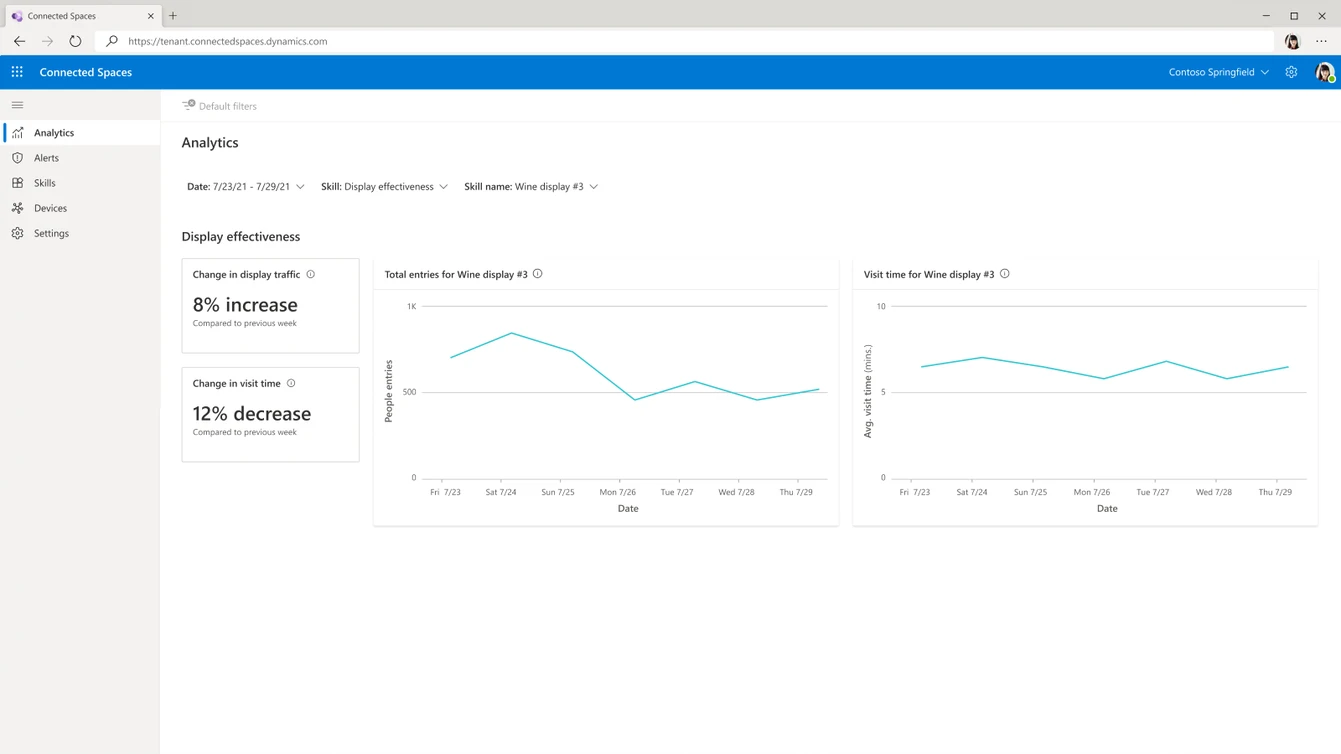Viewport: 1341px width, 754px height.
Task: Click the Display effectiveness section heading
Action: 241,237
